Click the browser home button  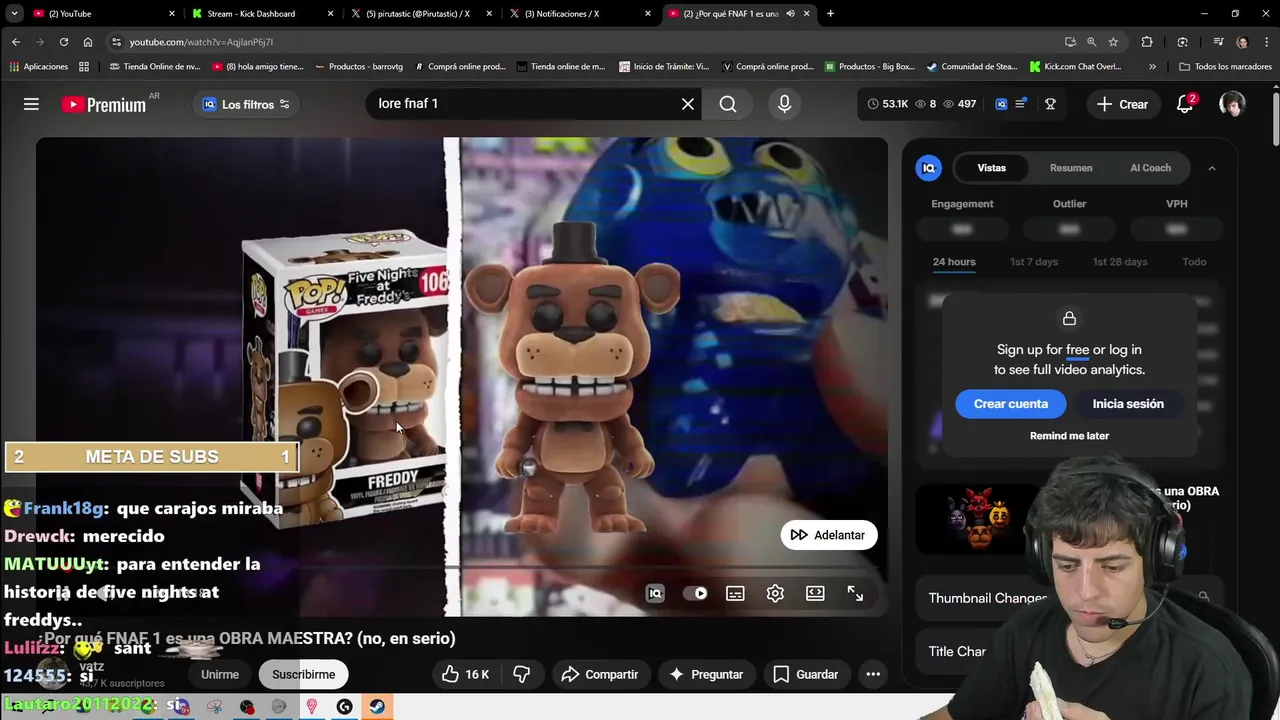pos(88,42)
